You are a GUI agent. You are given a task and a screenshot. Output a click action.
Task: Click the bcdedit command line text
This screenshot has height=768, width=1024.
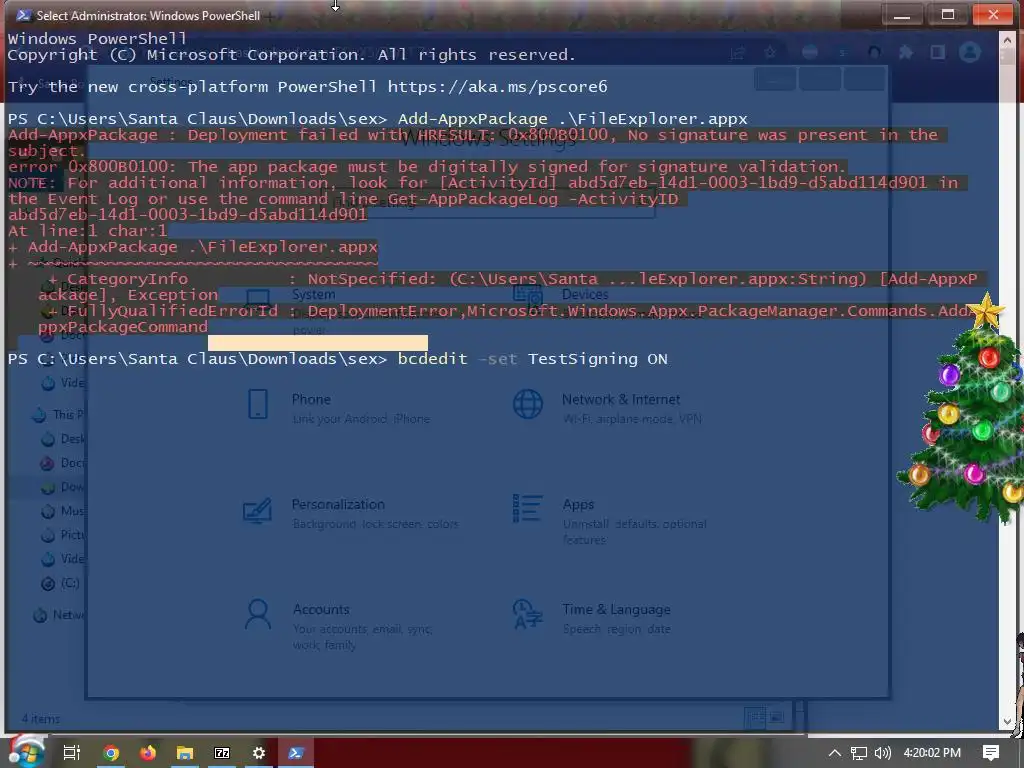[532, 359]
